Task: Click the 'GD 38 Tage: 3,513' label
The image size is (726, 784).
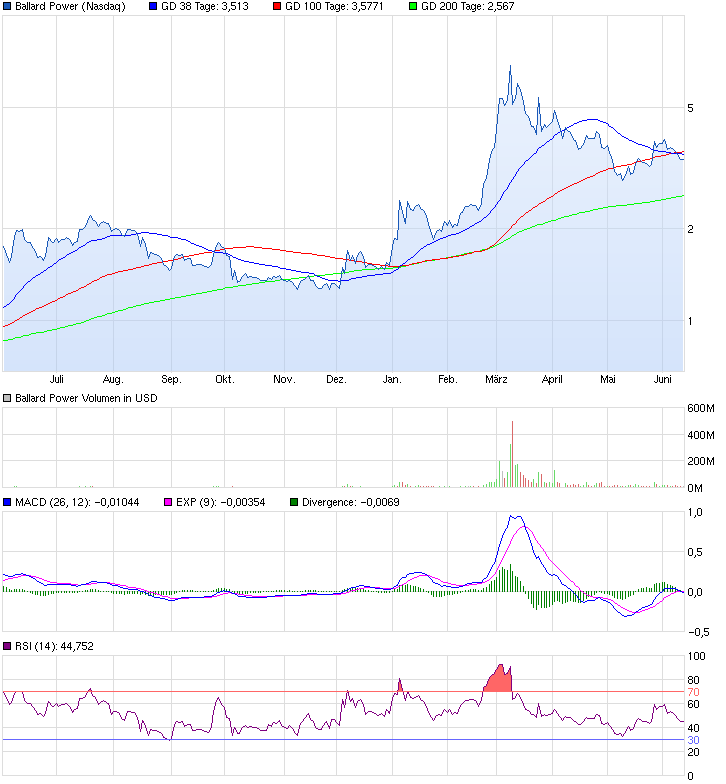Action: point(204,6)
